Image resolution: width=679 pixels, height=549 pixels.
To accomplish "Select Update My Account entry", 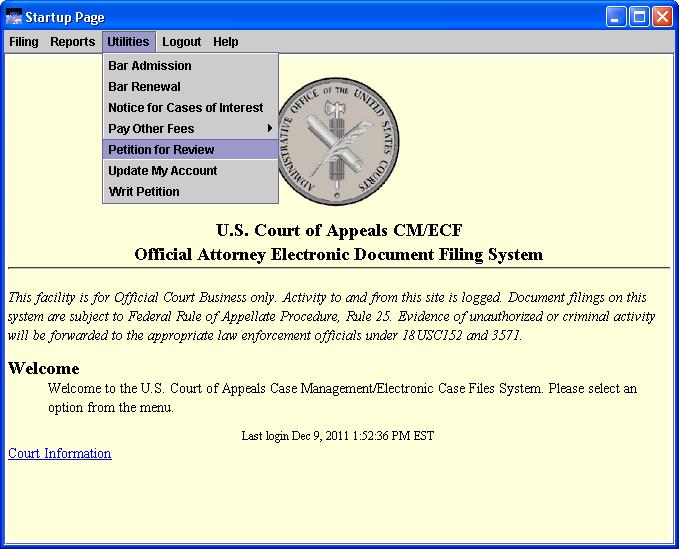I will [x=190, y=171].
